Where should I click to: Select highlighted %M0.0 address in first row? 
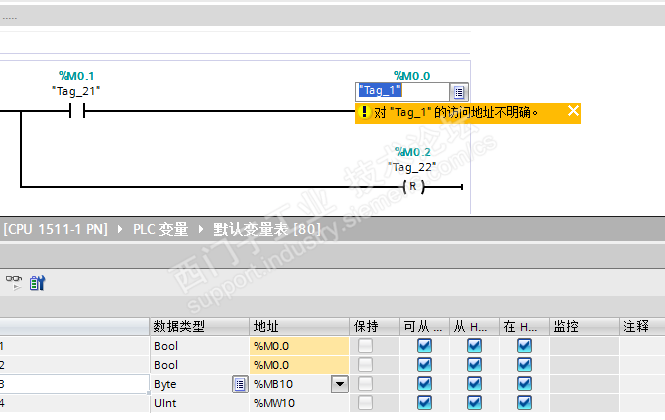(x=299, y=346)
